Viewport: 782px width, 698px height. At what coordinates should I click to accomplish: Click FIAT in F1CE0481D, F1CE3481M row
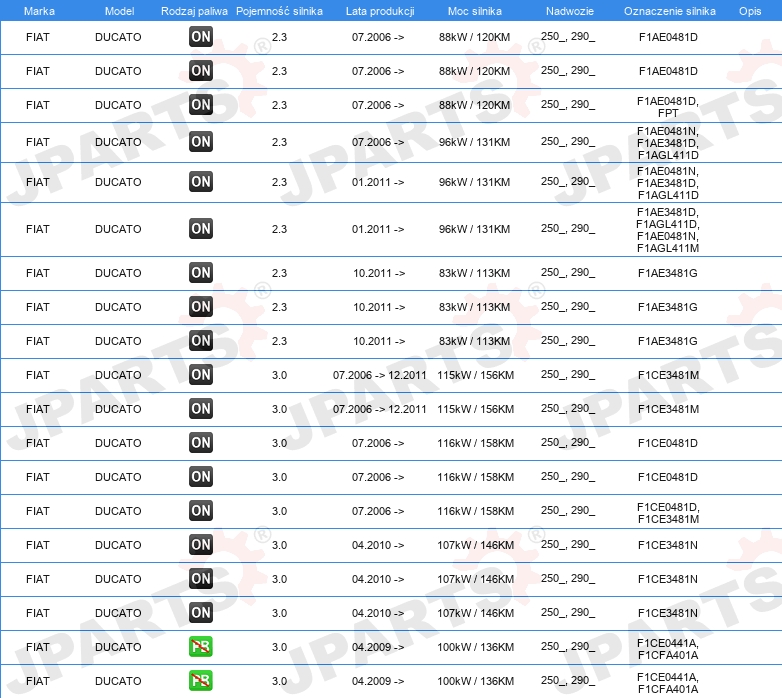pyautogui.click(x=38, y=512)
